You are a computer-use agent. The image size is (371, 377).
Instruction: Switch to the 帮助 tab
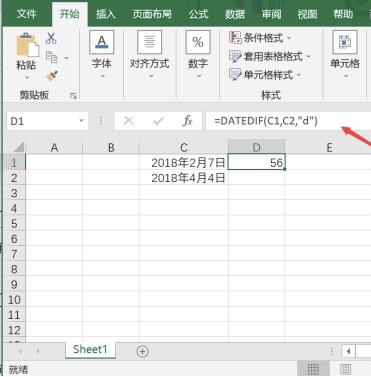point(343,14)
